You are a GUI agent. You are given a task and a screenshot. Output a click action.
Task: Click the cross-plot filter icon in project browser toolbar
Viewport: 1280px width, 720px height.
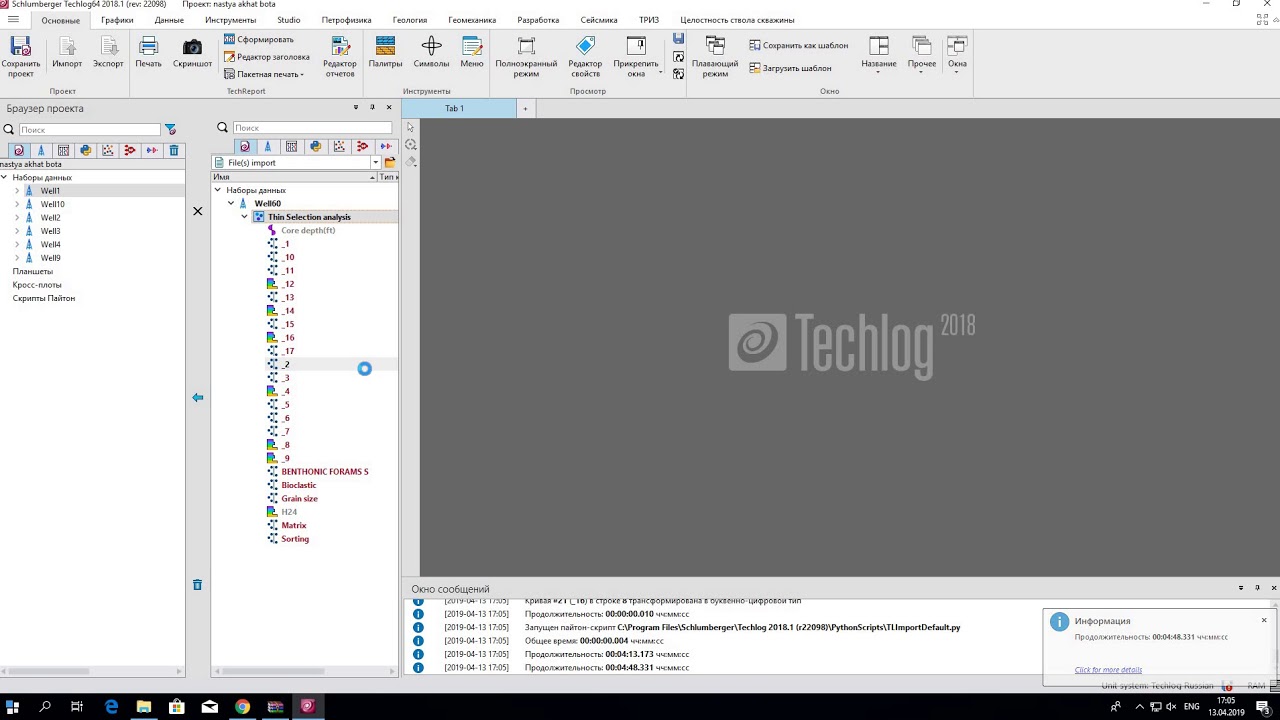(107, 150)
